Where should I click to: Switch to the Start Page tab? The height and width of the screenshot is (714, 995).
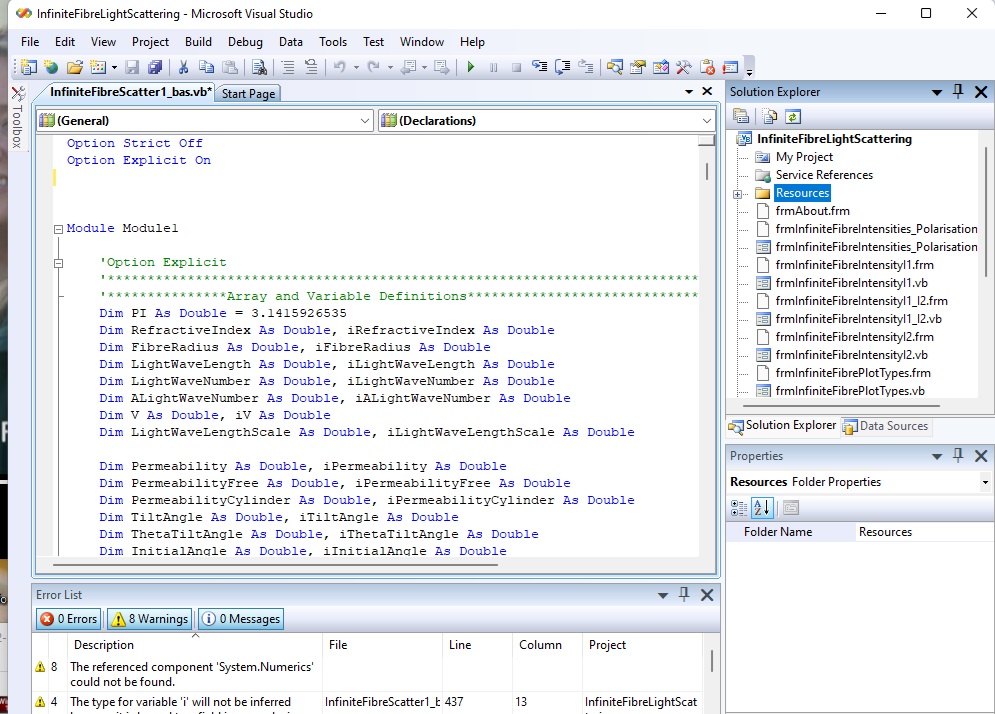click(248, 93)
